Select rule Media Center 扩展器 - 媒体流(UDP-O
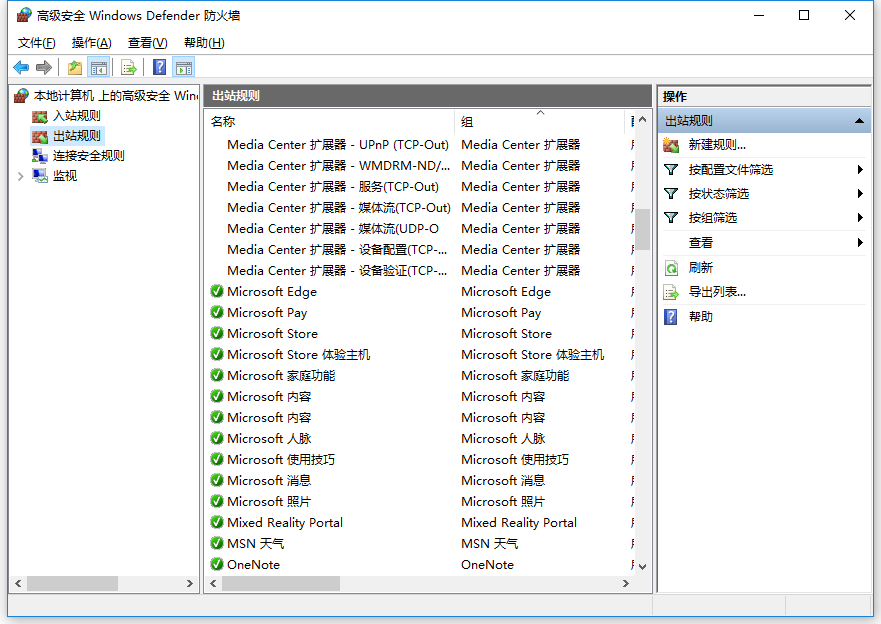Viewport: 881px width, 624px height. coord(333,229)
